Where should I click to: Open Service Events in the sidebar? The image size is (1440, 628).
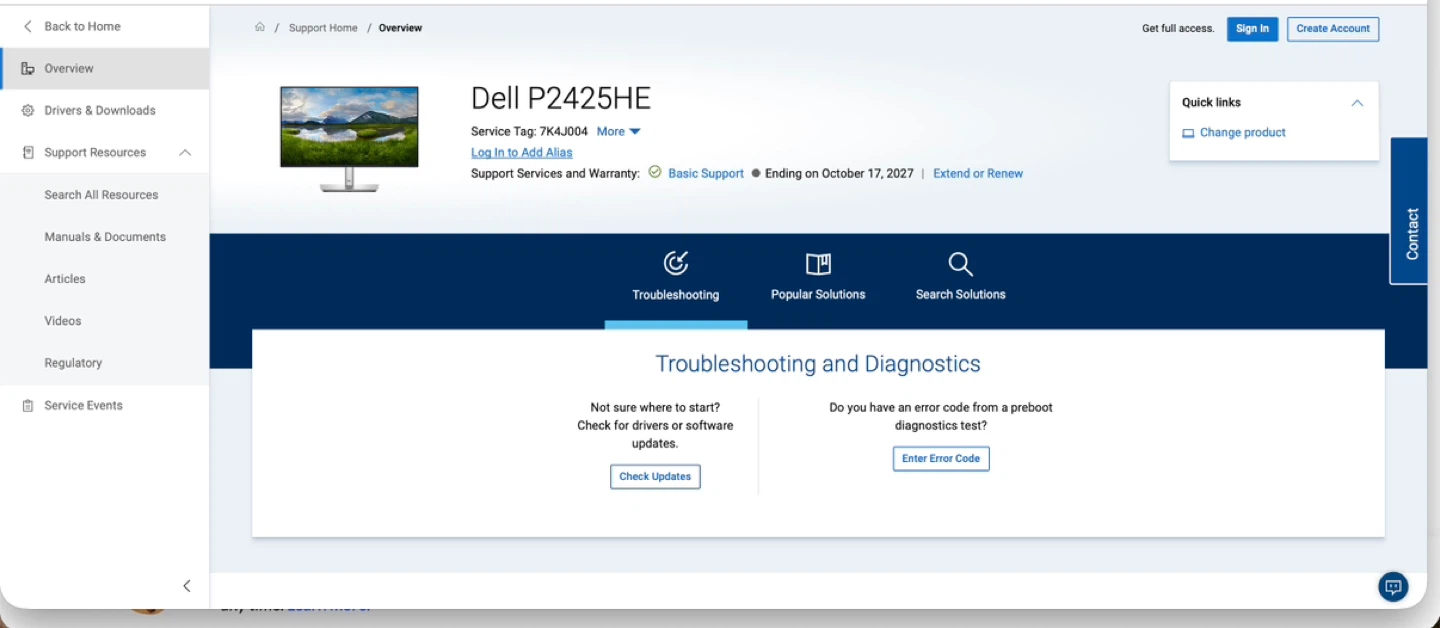coord(105,405)
